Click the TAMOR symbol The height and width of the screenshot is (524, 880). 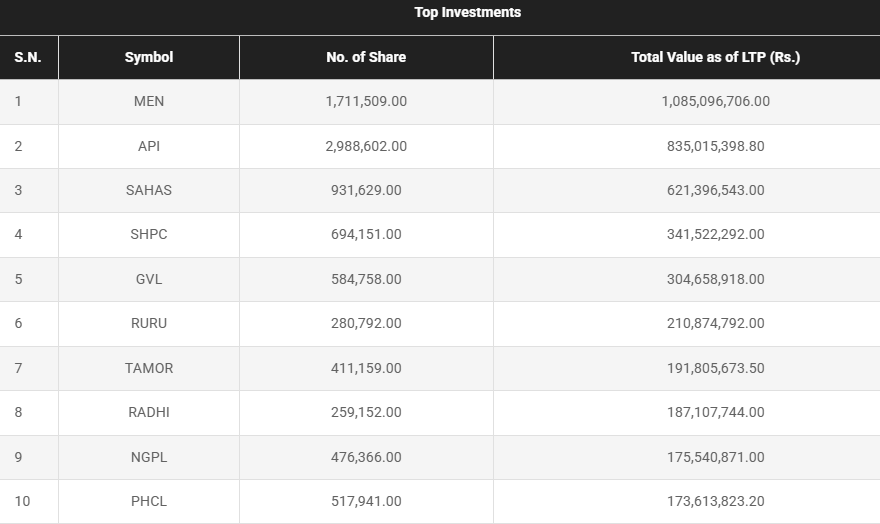pos(149,368)
